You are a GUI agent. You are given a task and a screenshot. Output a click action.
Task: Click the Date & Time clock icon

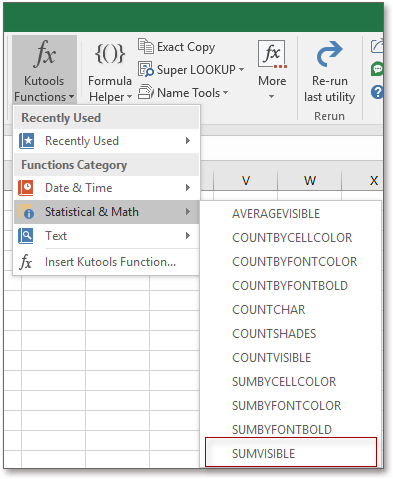pos(26,188)
